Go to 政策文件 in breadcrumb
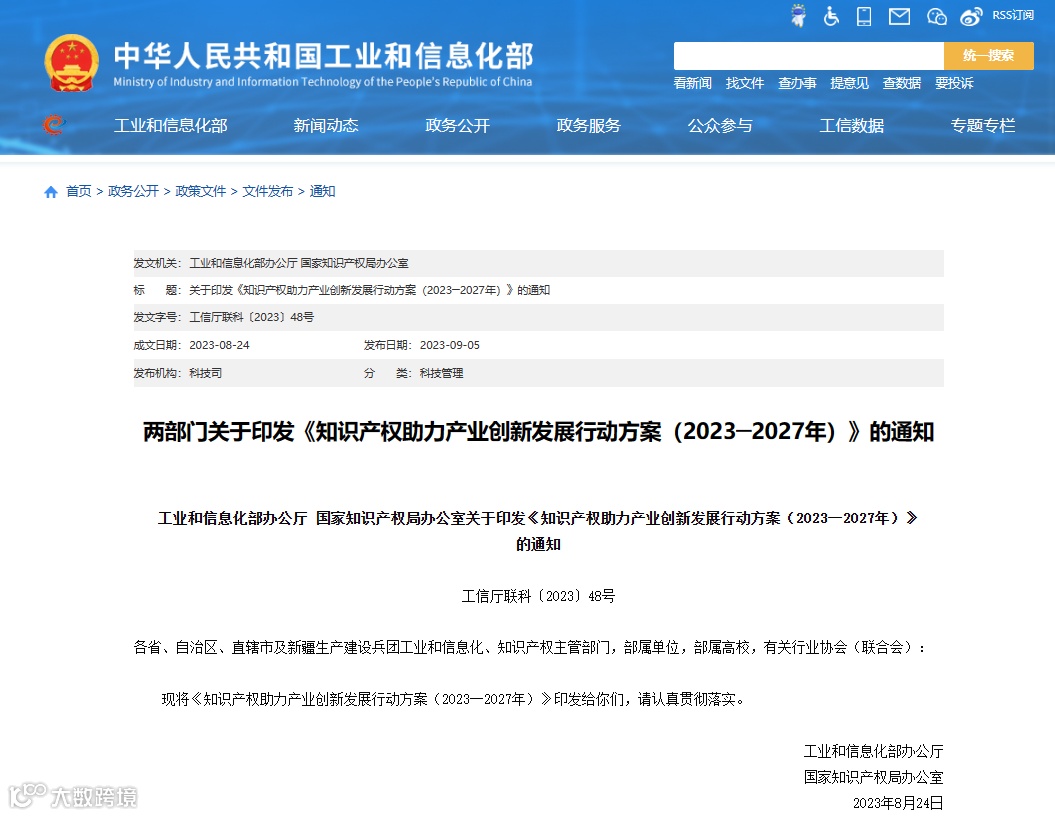The image size is (1055, 816). 201,192
